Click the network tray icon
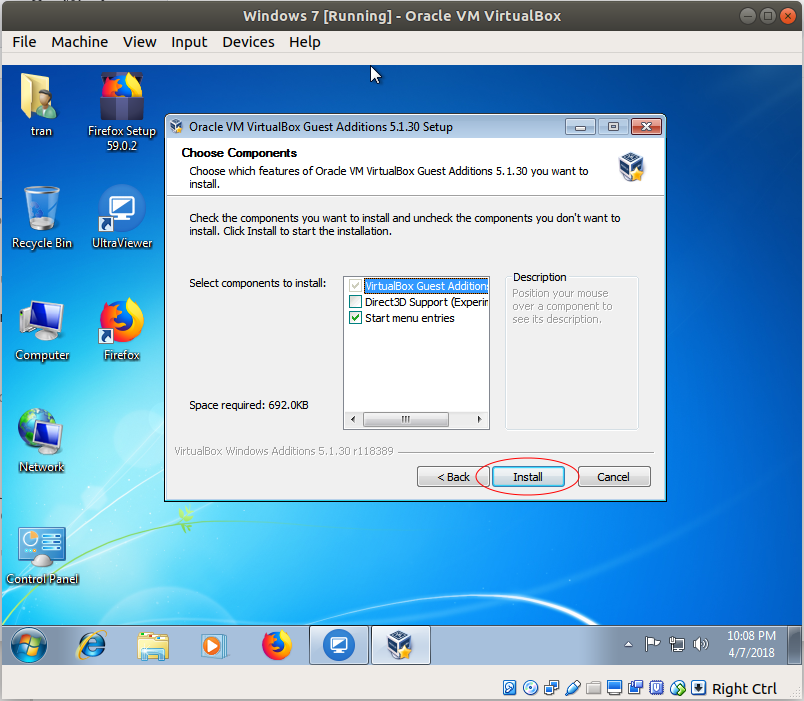Screen dimensions: 804x701 coord(677,644)
